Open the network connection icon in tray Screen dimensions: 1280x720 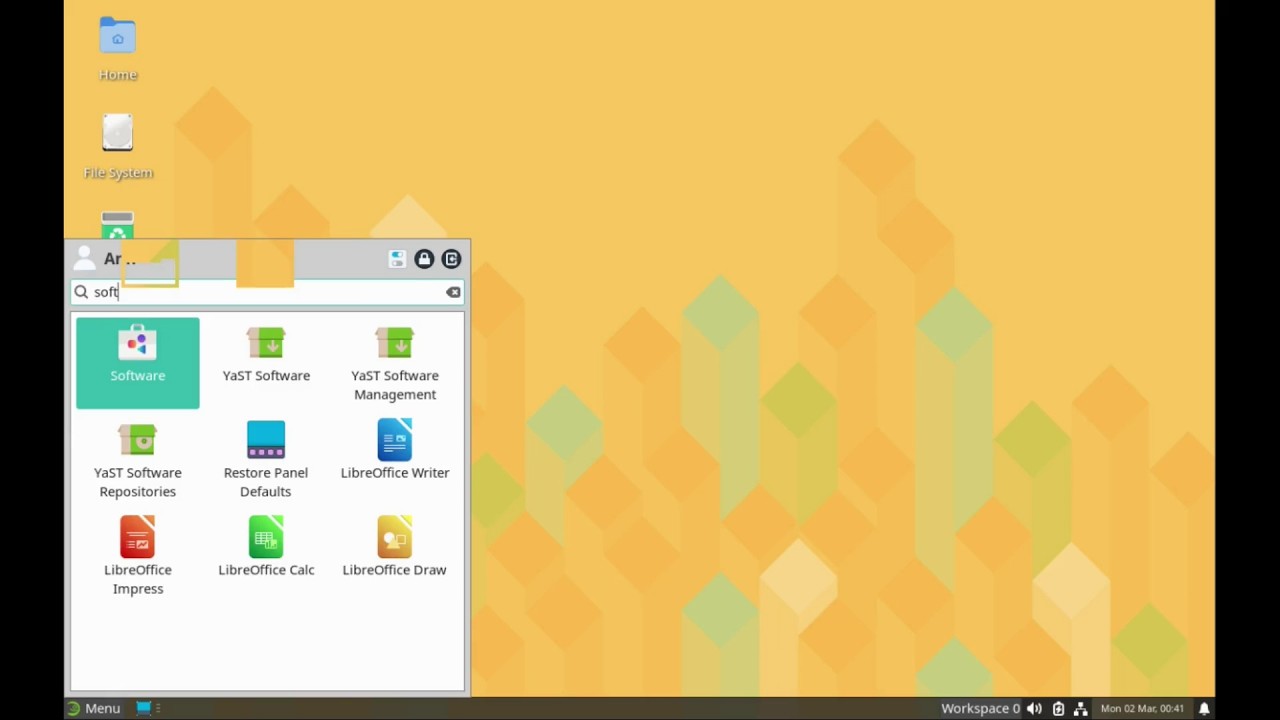(1081, 708)
